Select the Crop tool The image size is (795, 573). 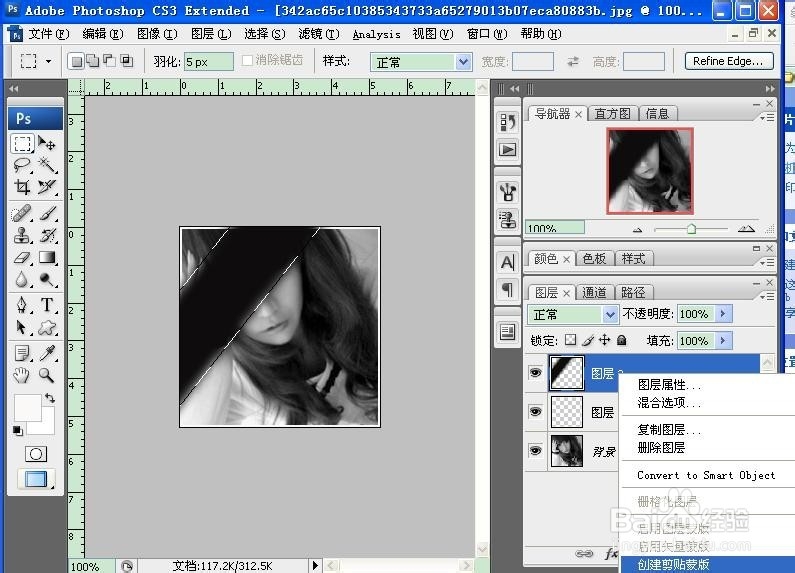click(x=22, y=187)
